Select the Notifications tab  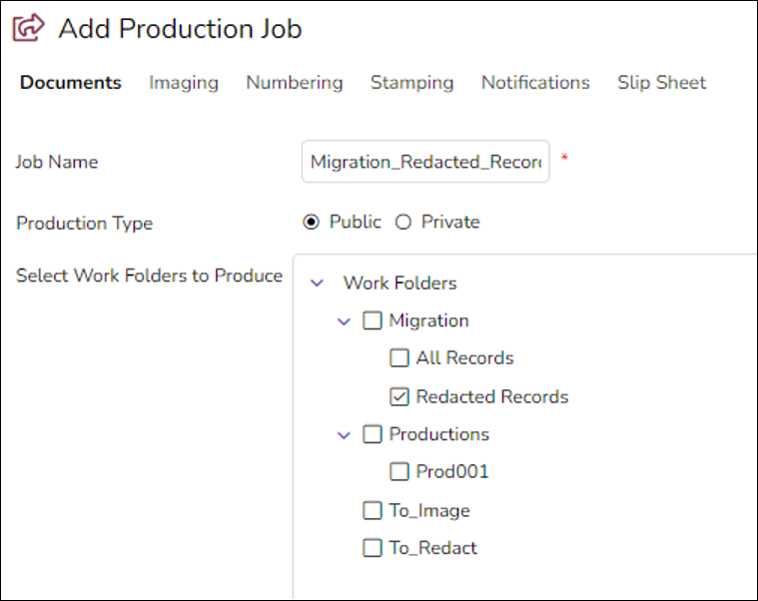tap(536, 83)
